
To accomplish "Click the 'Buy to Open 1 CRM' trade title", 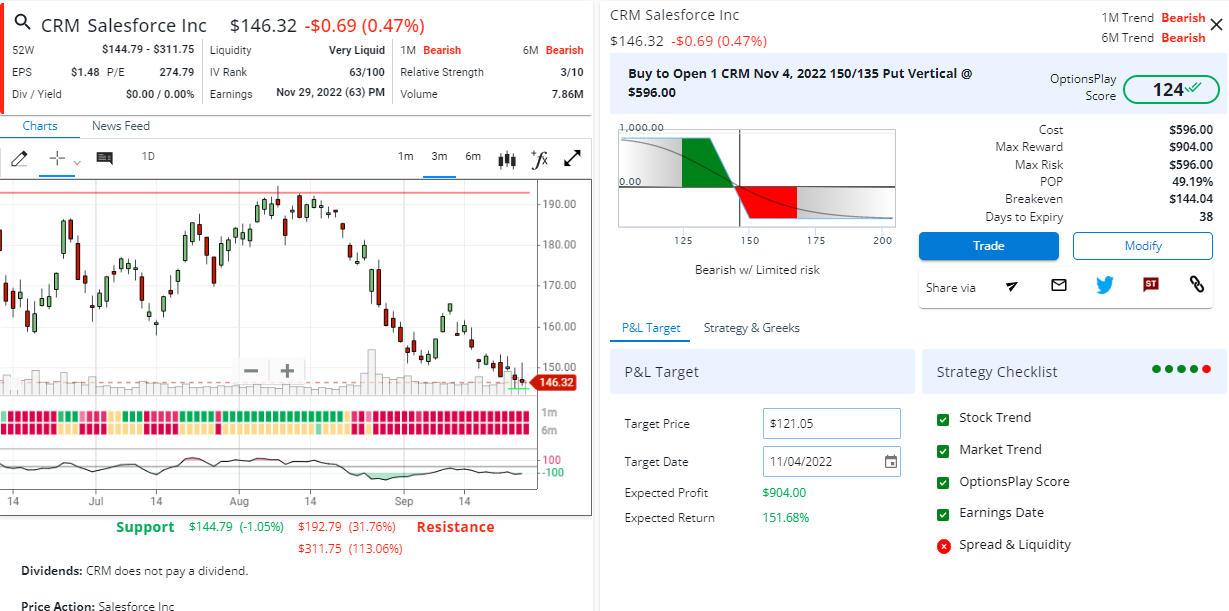I will coord(800,83).
